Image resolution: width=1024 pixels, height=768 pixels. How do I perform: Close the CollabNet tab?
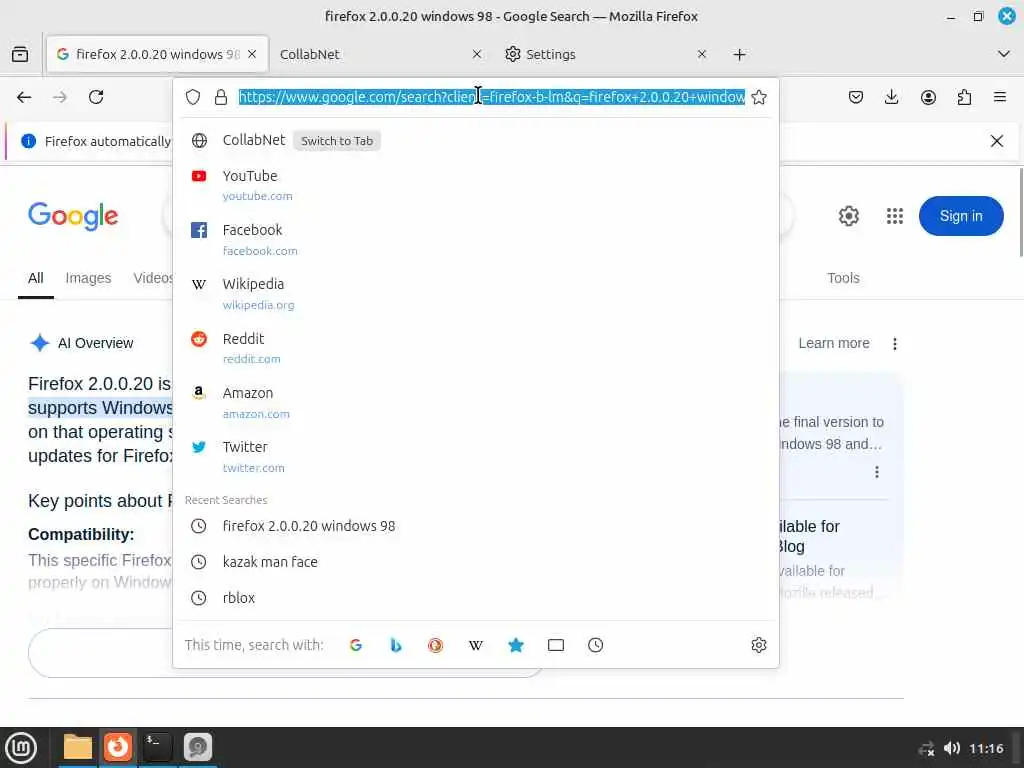coord(477,54)
